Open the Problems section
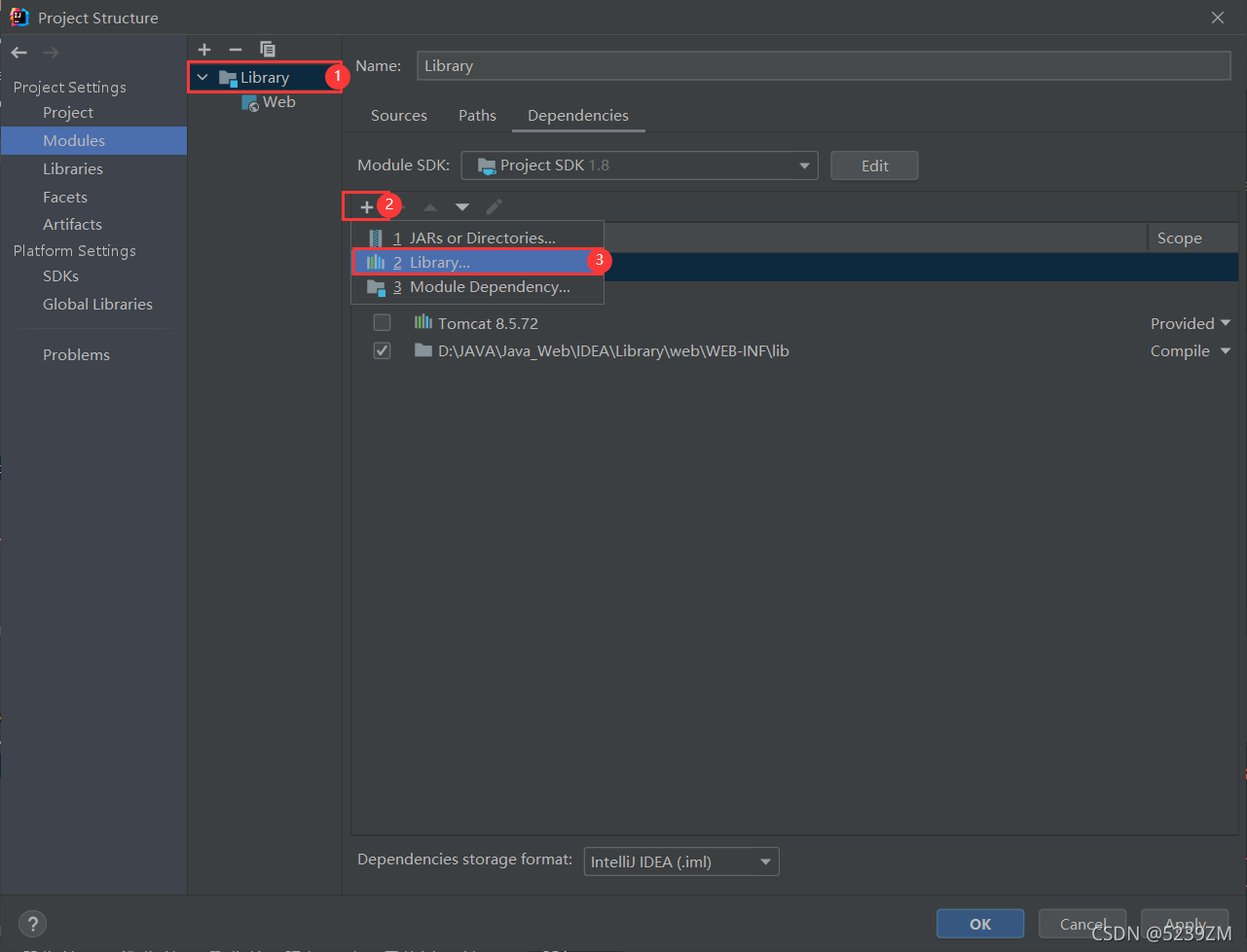This screenshot has width=1247, height=952. click(76, 354)
